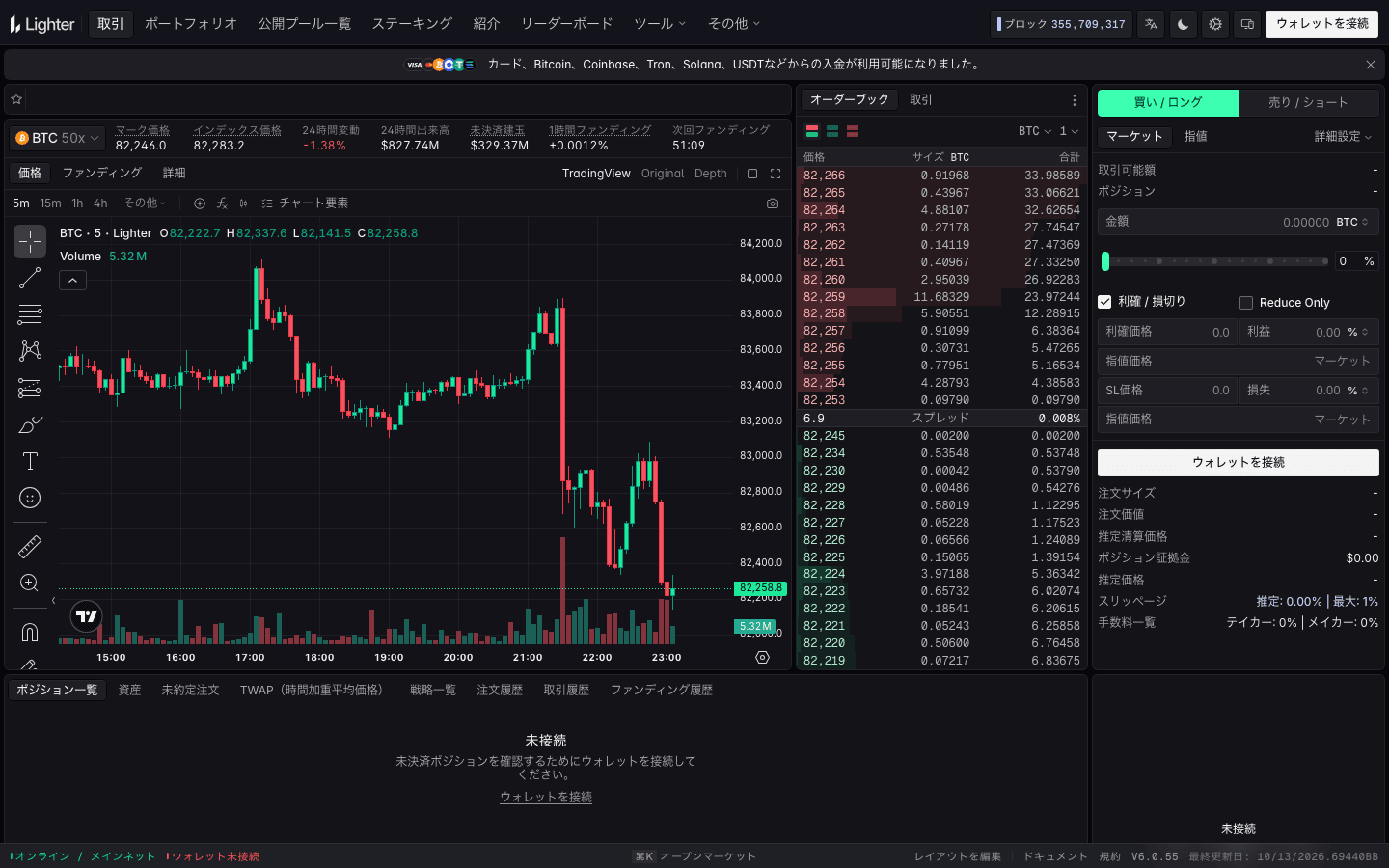Enable the Reduce Only checkbox
Screen dimensions: 1389x868
pos(1246,303)
